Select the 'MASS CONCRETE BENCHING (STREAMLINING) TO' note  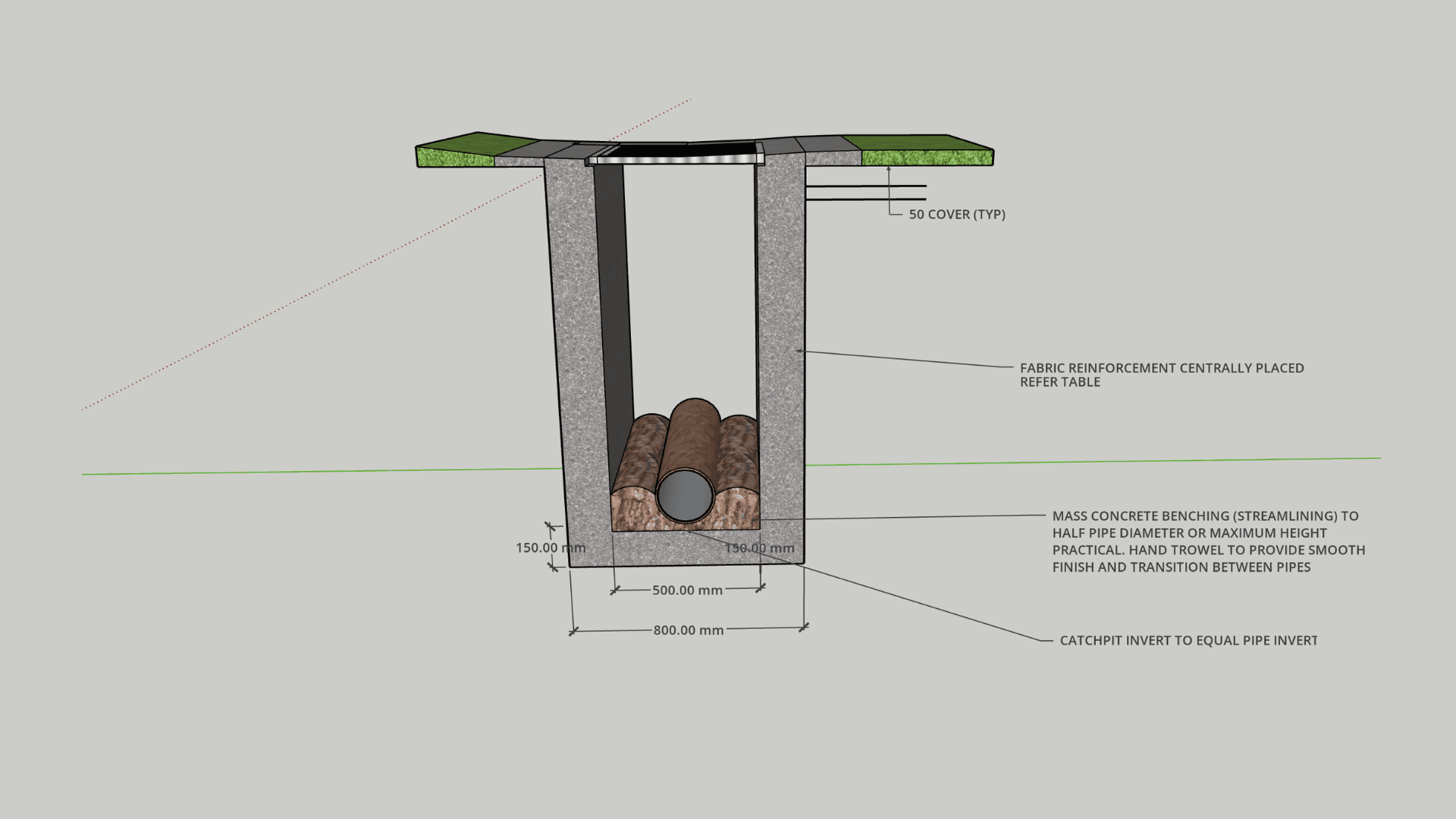[x=1205, y=516]
